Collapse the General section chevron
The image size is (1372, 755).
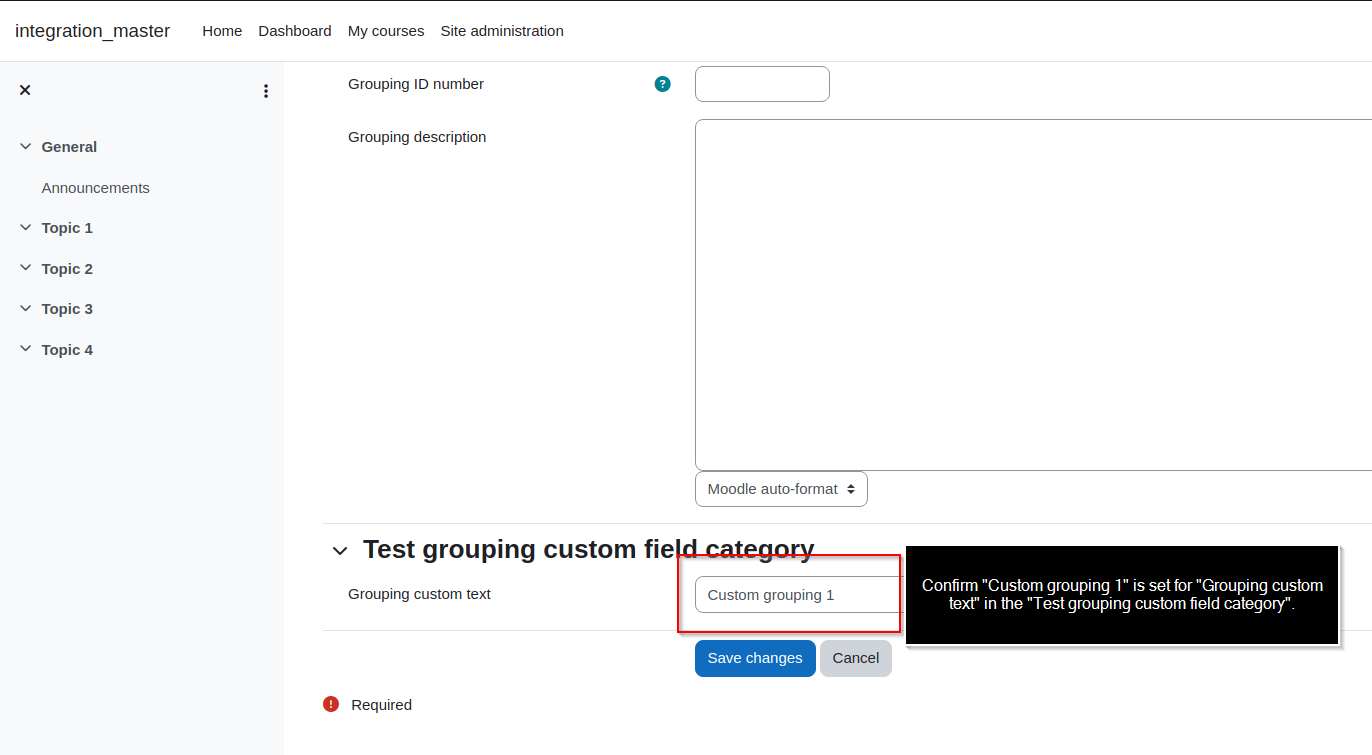point(25,147)
